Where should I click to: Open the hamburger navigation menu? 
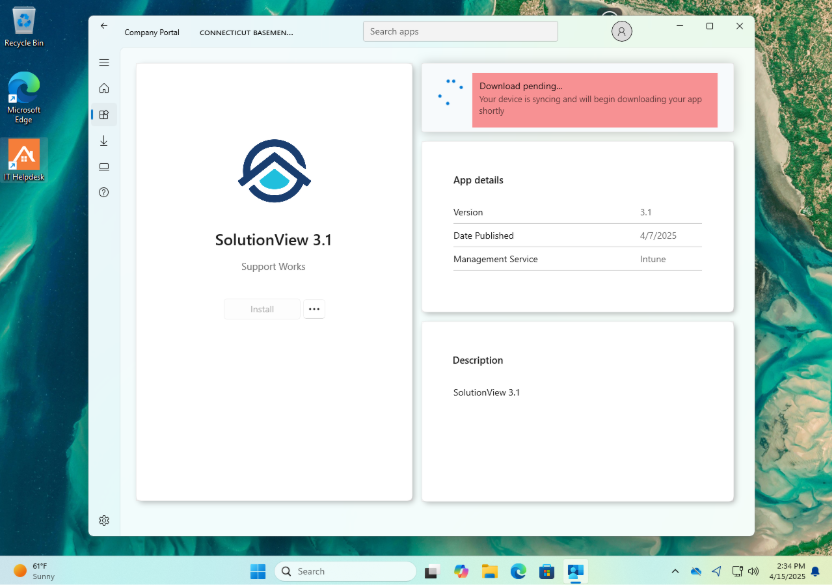(104, 63)
